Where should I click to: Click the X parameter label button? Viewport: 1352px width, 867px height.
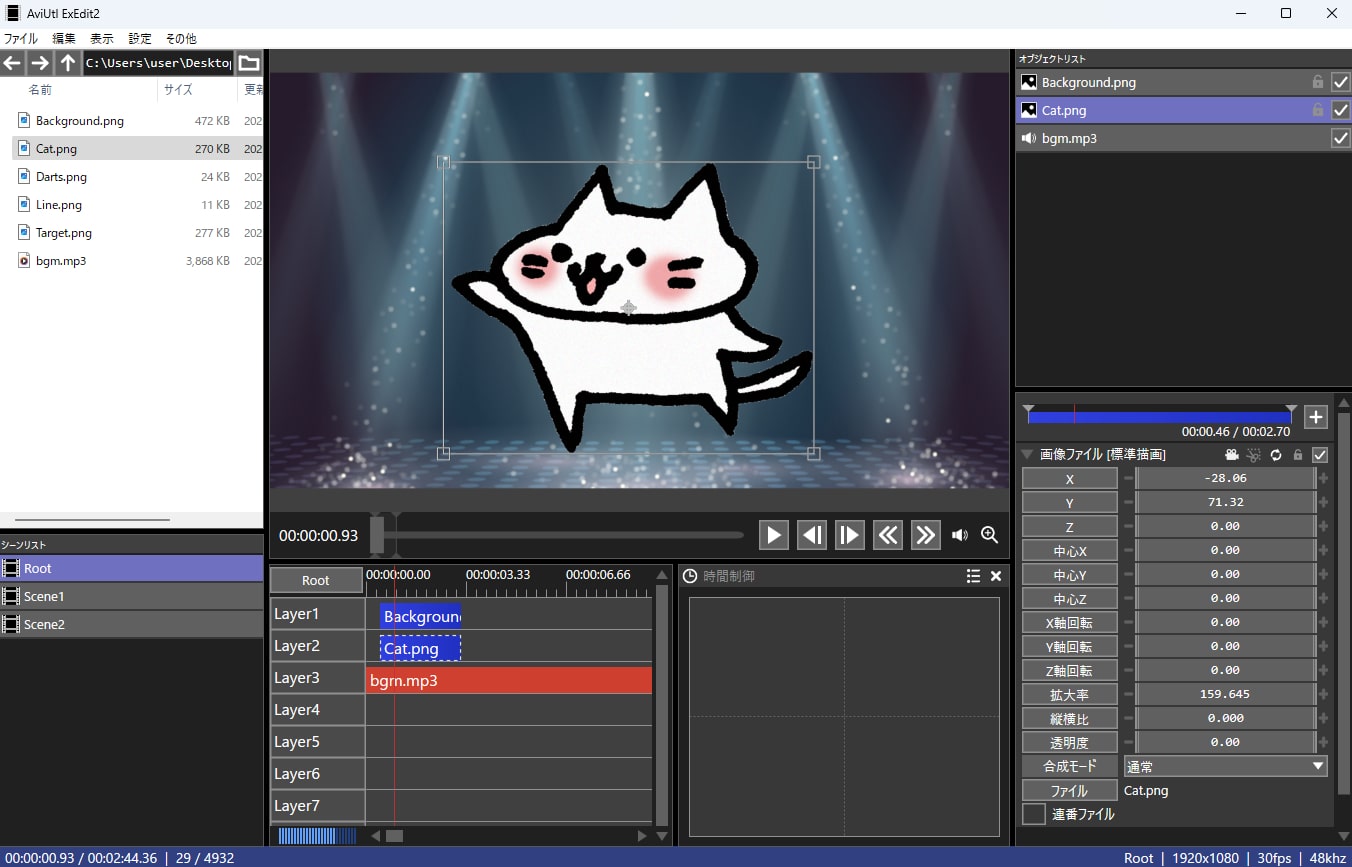1070,478
